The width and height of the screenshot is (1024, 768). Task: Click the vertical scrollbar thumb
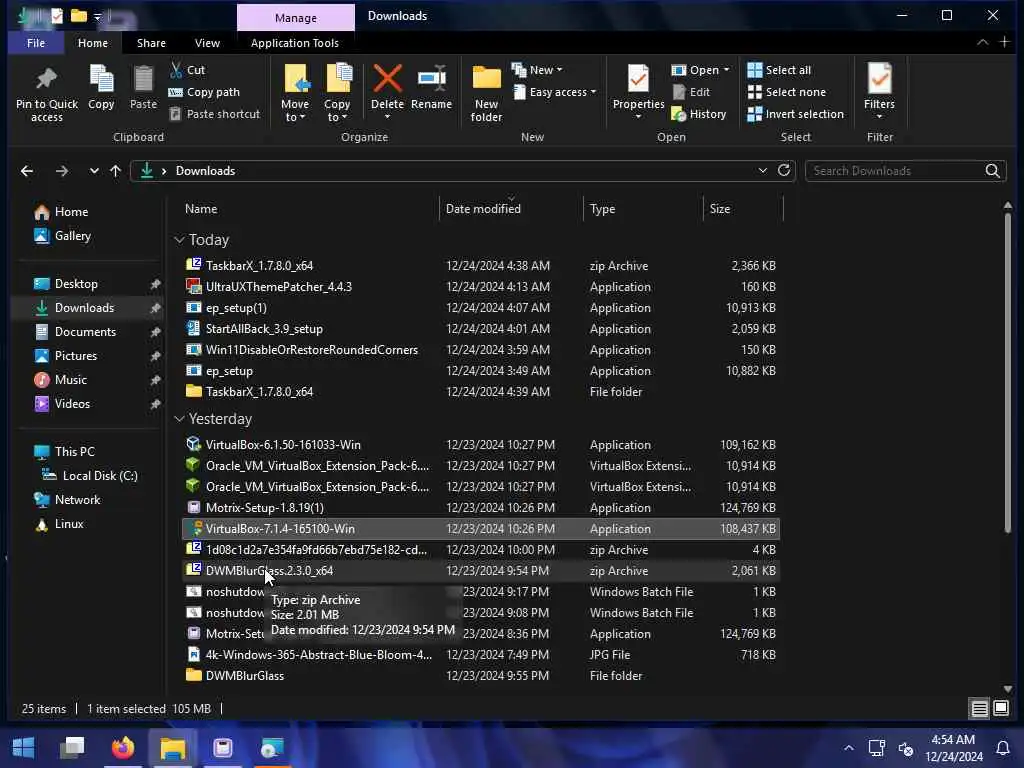pyautogui.click(x=1008, y=372)
